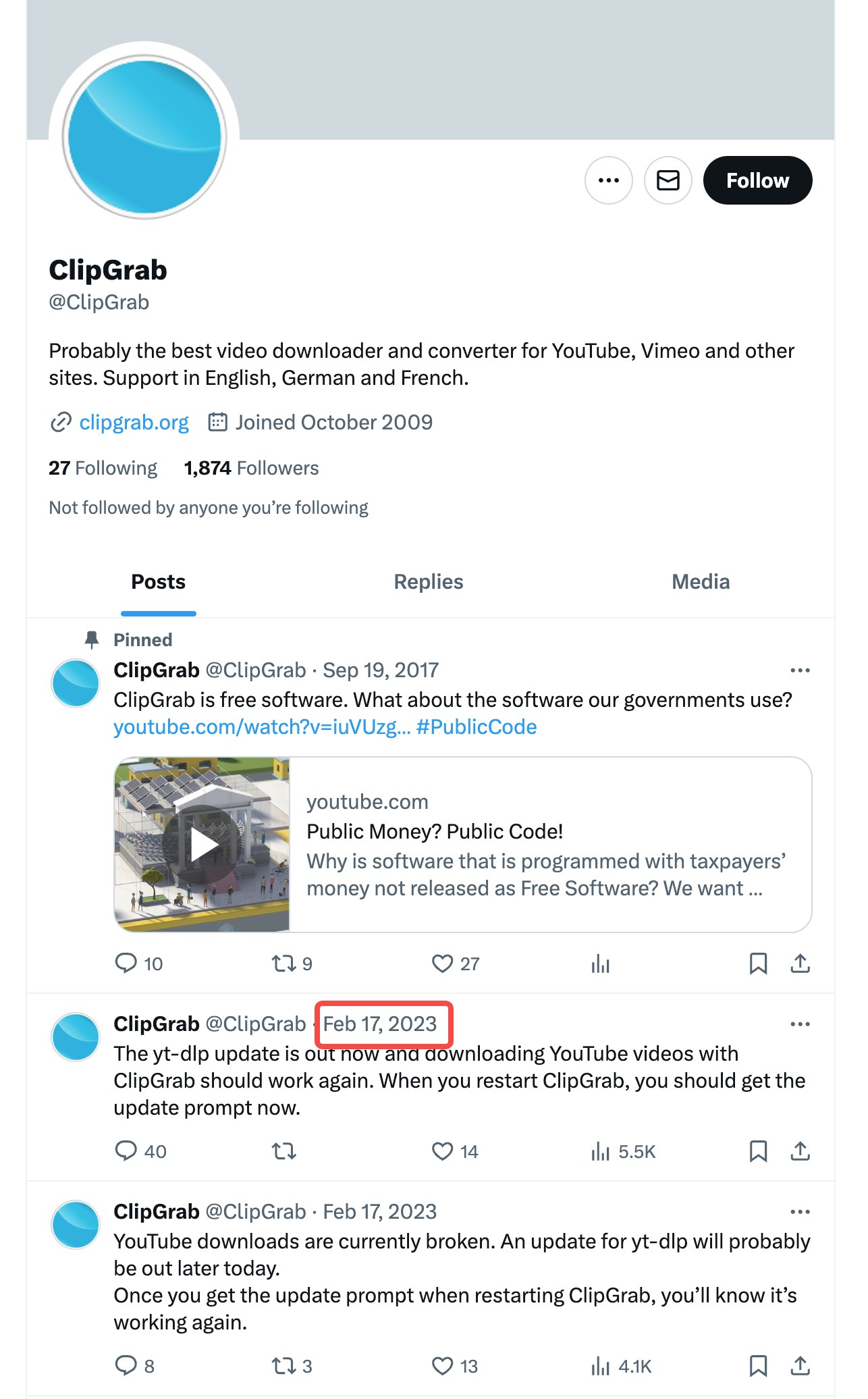Bookmark the yt-dlp update is out post
This screenshot has width=868, height=1399.
758,1151
